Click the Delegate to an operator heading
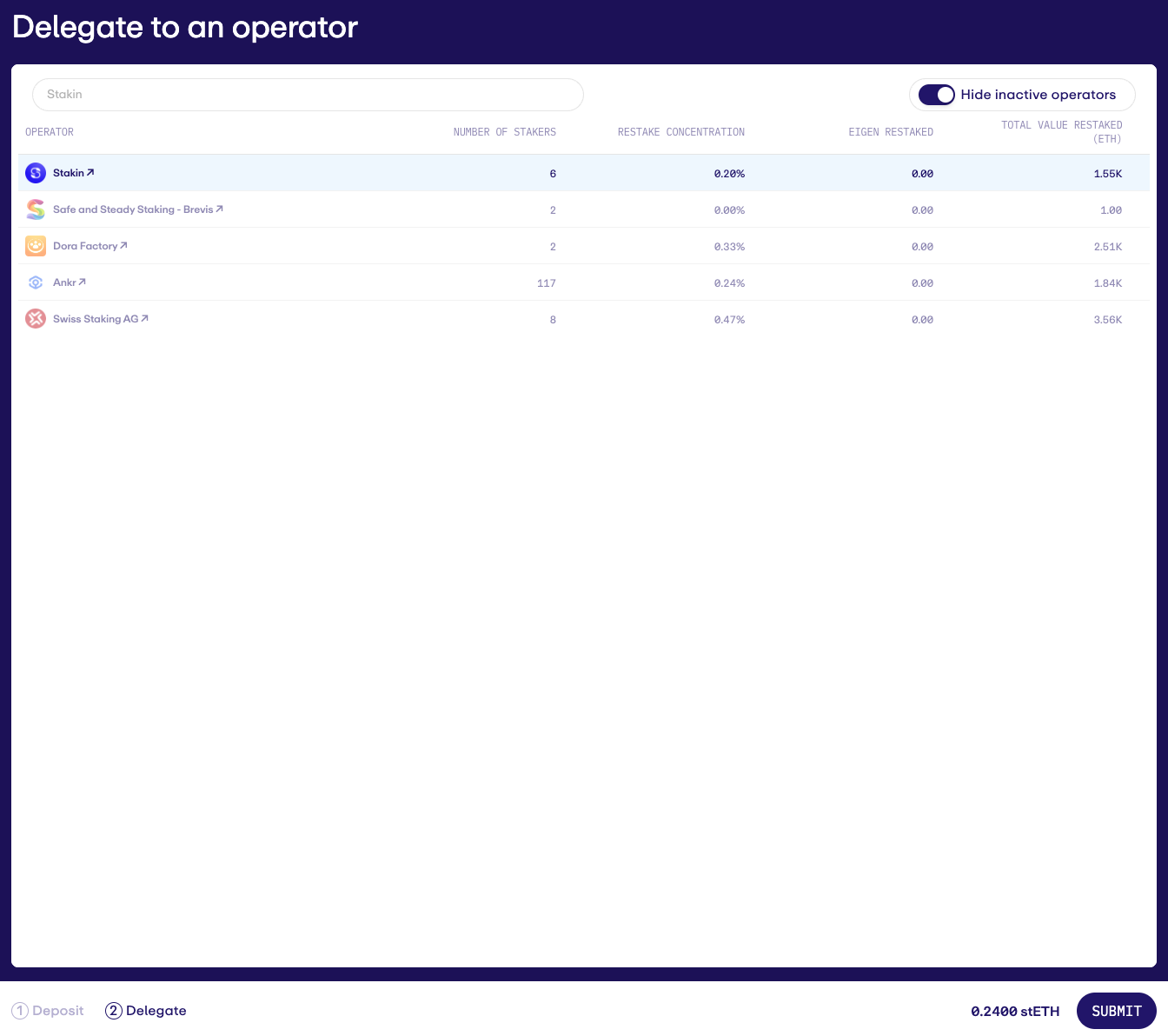This screenshot has height=1036, width=1168. click(185, 27)
